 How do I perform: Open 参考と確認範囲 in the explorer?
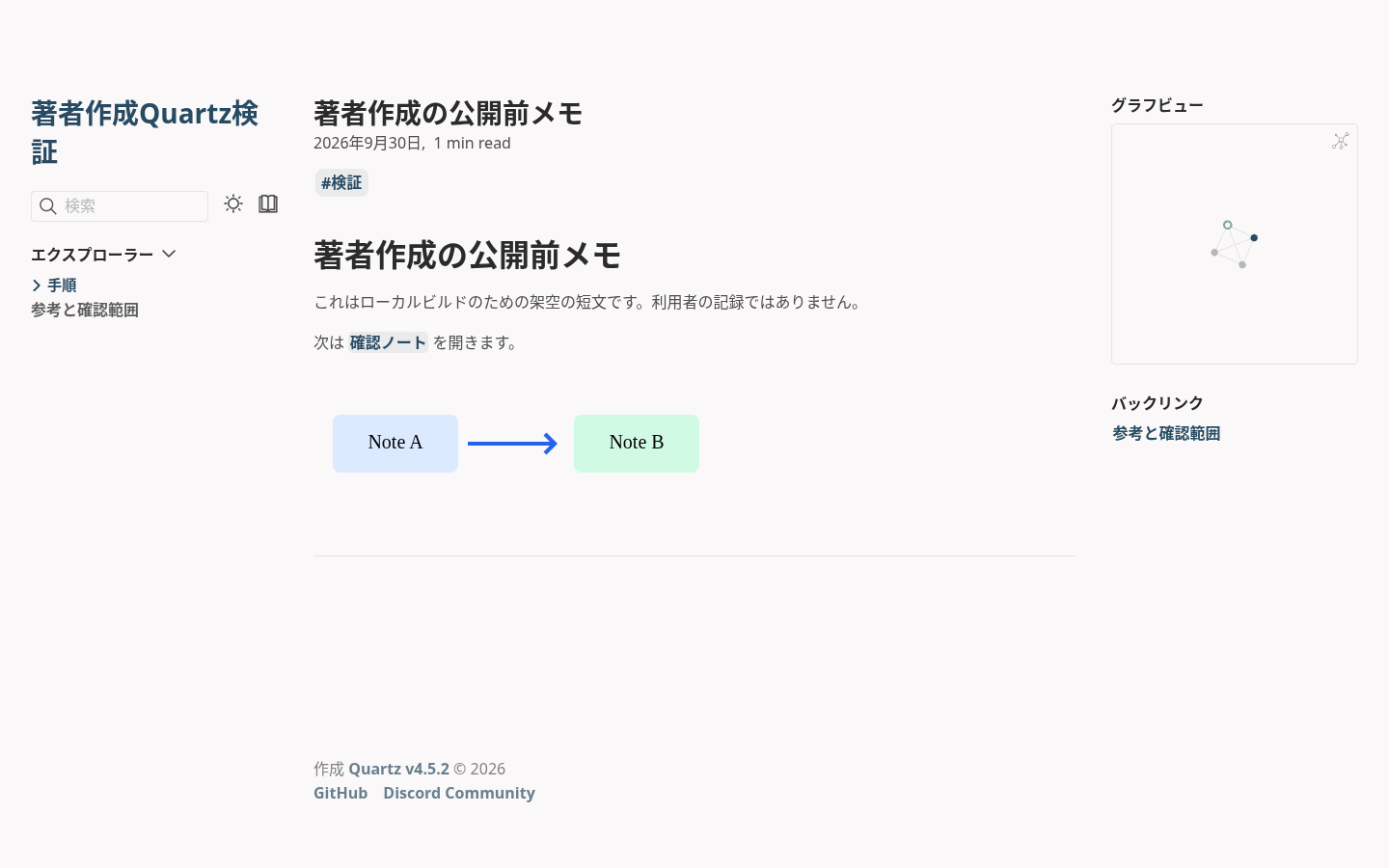(85, 310)
